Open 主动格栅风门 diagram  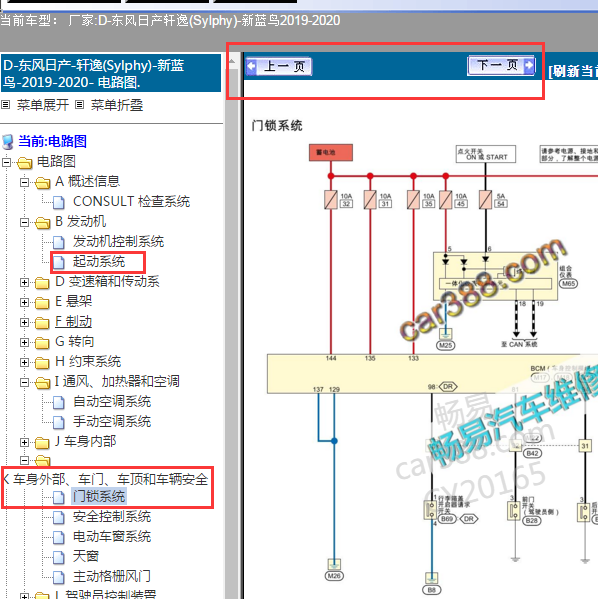pos(112,576)
